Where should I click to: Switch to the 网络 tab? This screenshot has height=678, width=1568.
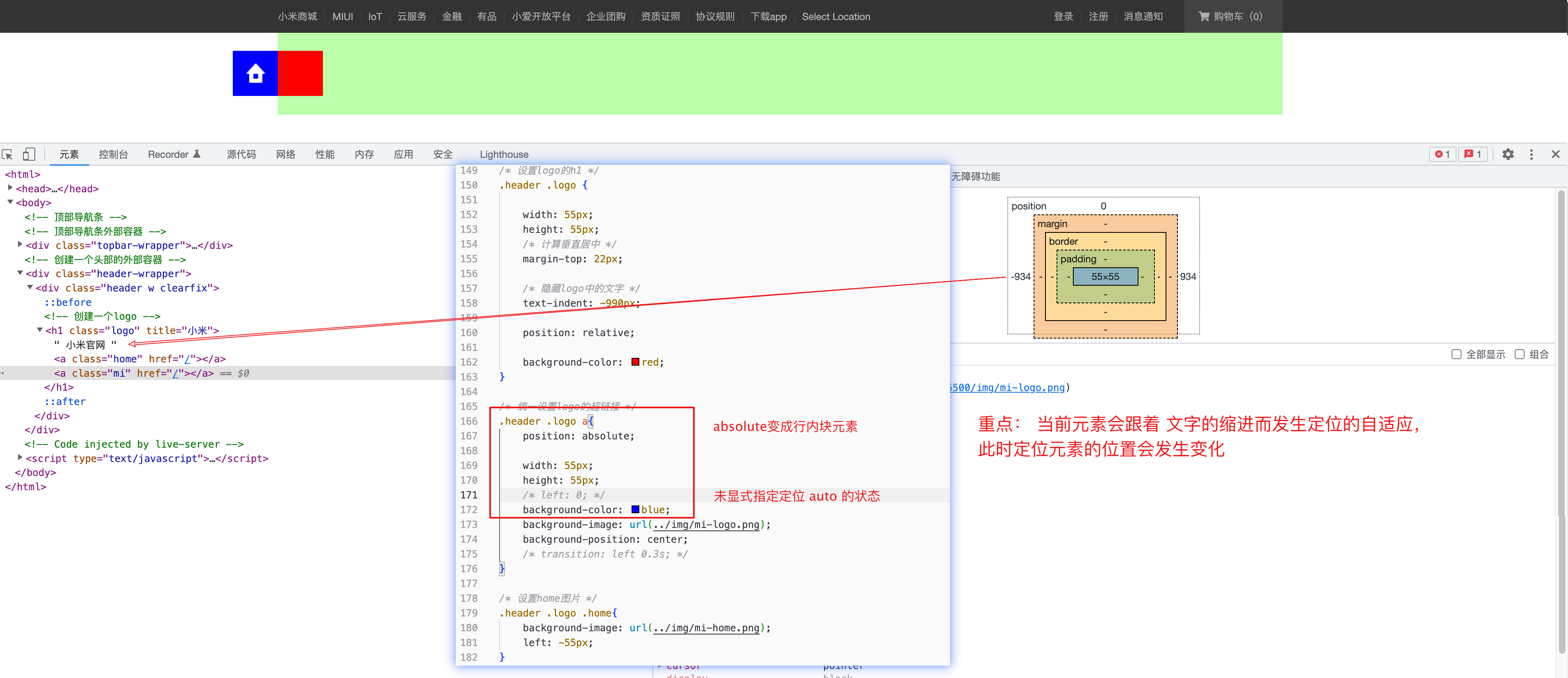pos(286,155)
